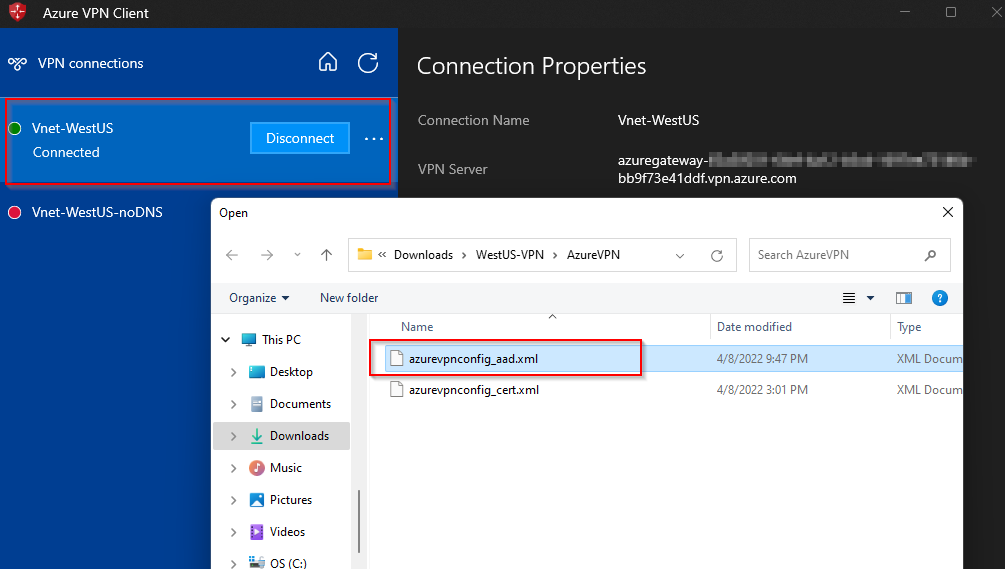Click the 4/8/2022 3:01 PM date cell

pyautogui.click(x=762, y=390)
